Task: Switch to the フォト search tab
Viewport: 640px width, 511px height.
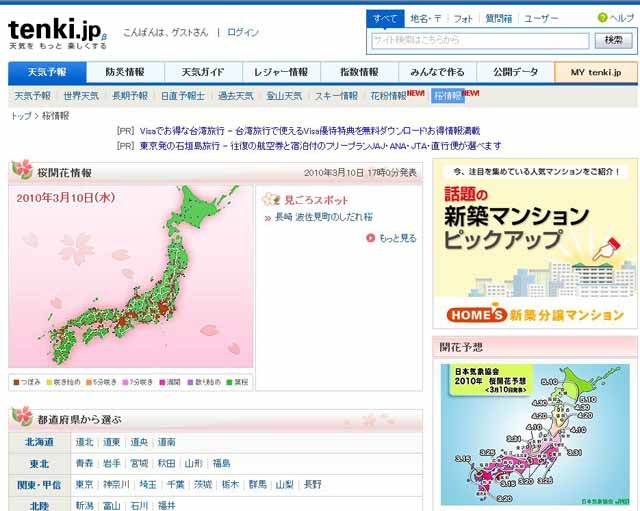Action: pyautogui.click(x=463, y=18)
